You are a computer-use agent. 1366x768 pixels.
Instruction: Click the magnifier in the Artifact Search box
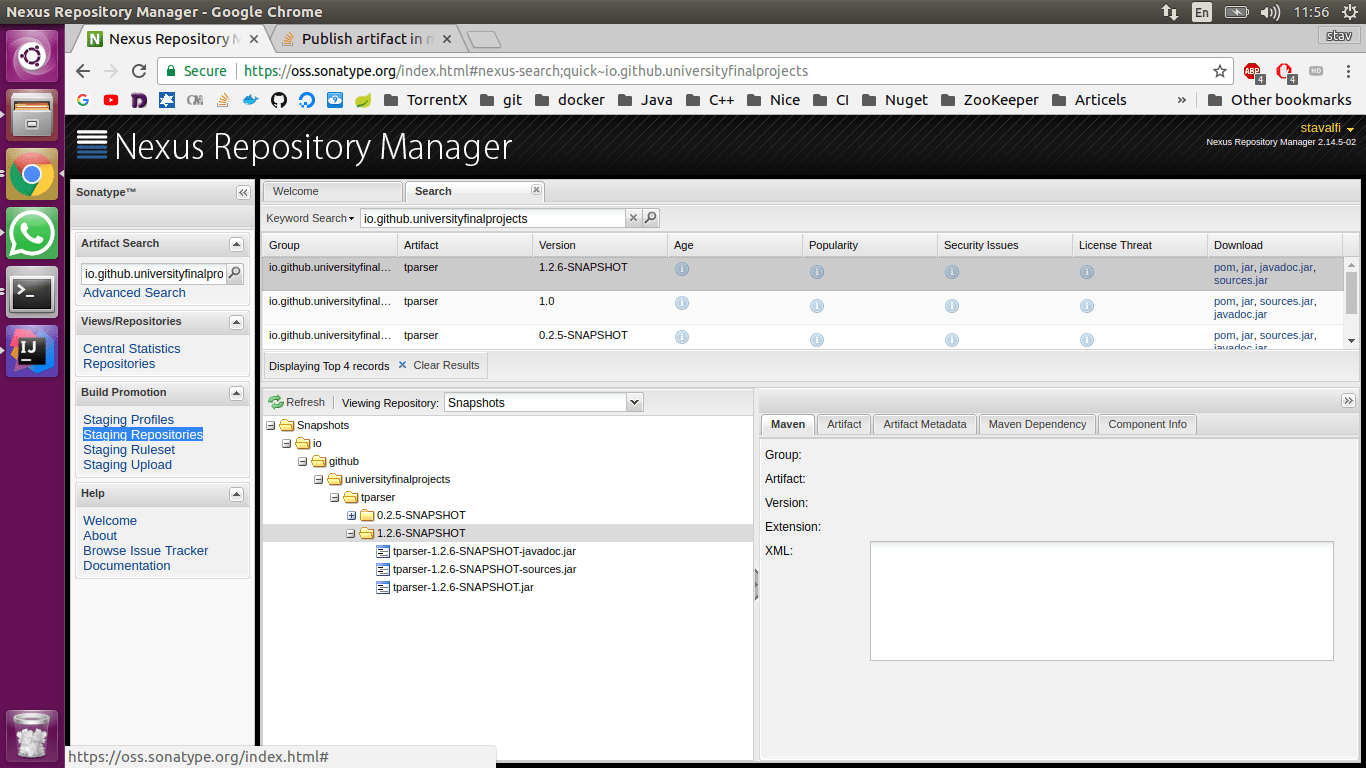click(235, 273)
